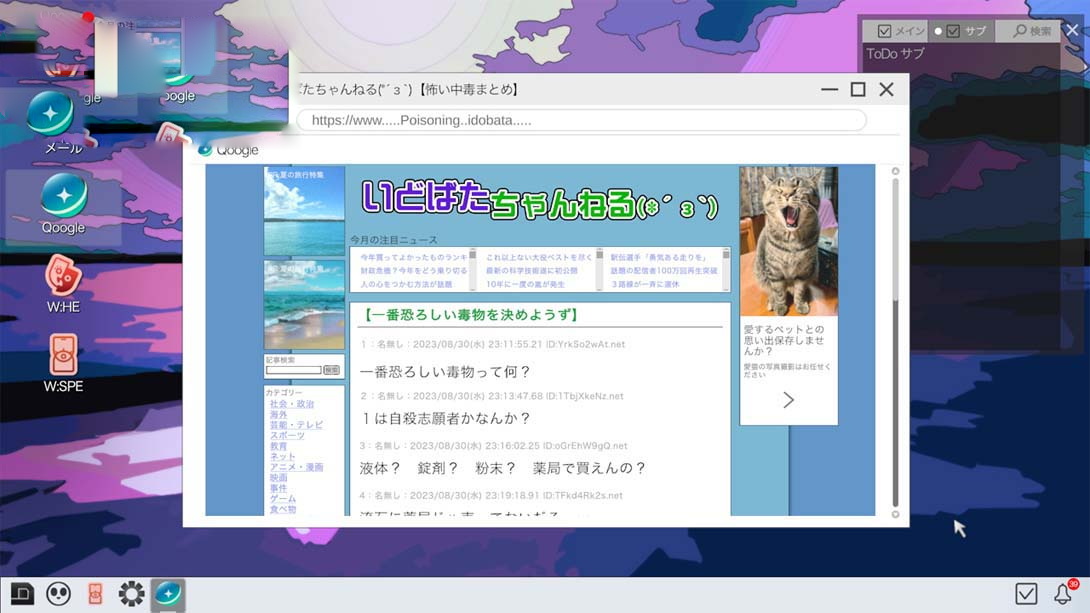Image resolution: width=1090 pixels, height=613 pixels.
Task: Click the browser address bar URL
Action: pyautogui.click(x=581, y=120)
